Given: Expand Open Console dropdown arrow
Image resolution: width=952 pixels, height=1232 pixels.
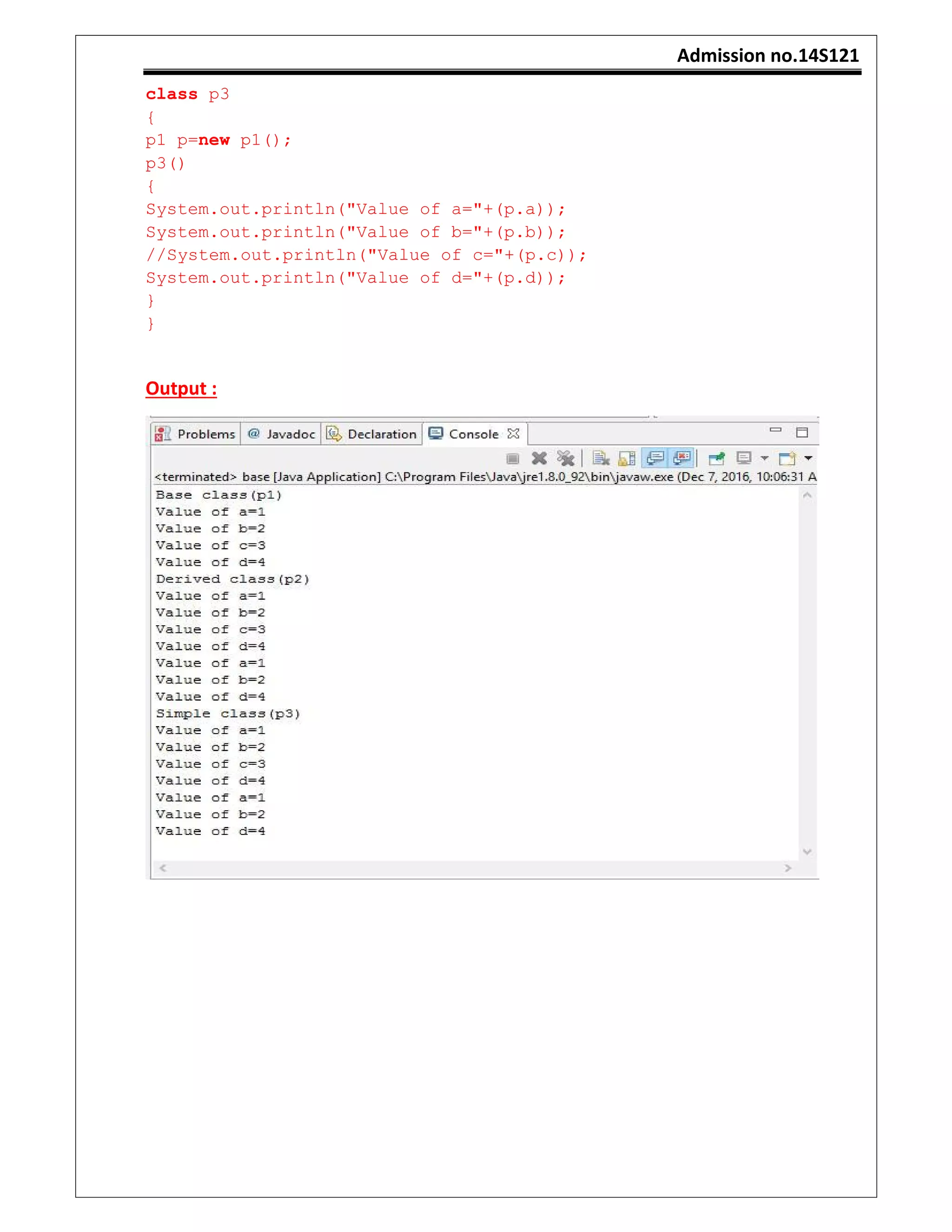Looking at the screenshot, I should pyautogui.click(x=808, y=458).
